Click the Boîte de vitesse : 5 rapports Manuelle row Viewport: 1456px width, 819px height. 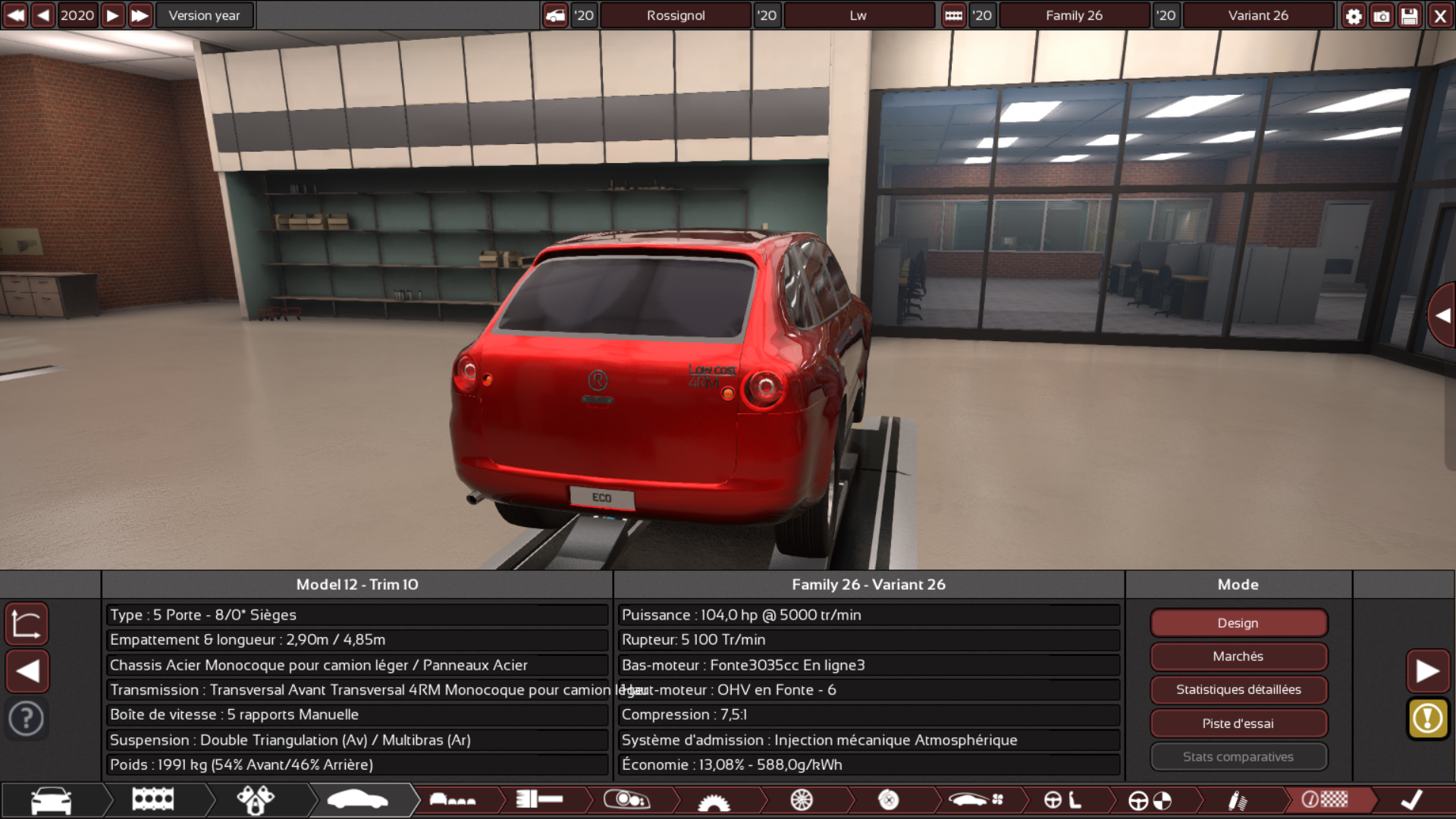click(x=357, y=715)
